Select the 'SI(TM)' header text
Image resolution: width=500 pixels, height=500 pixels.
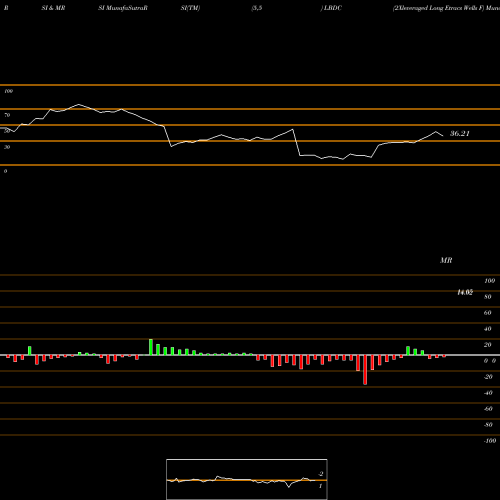pos(190,8)
